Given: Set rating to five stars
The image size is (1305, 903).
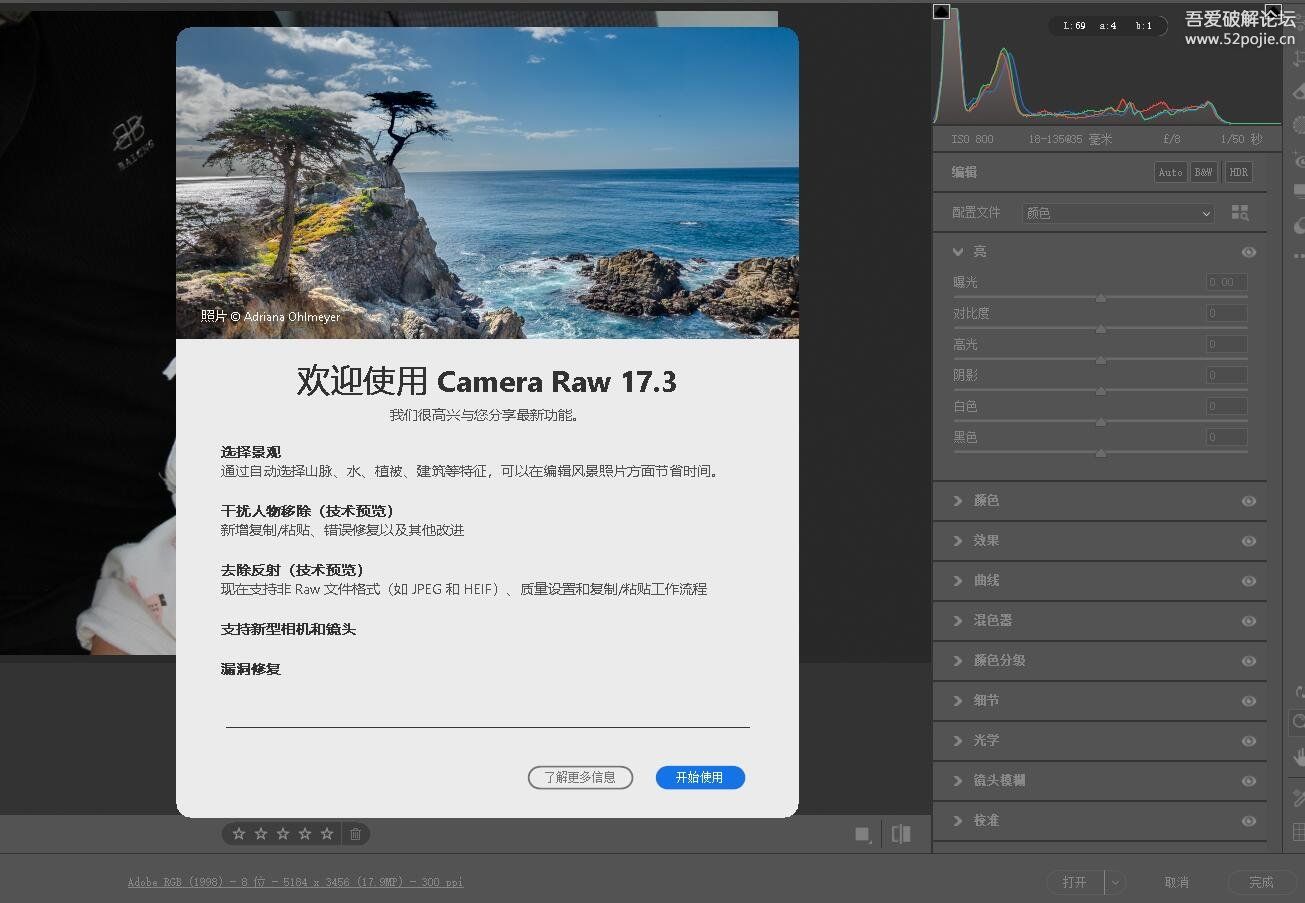Looking at the screenshot, I should tap(327, 833).
